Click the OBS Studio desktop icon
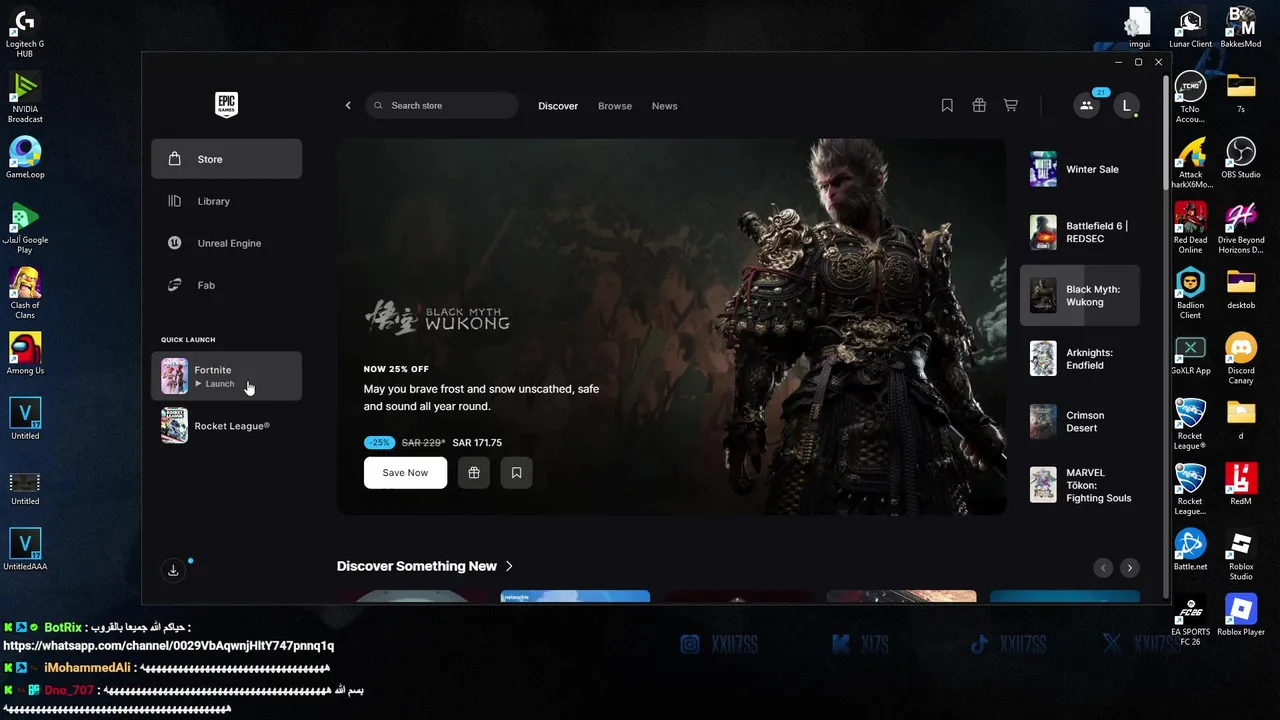 1241,158
